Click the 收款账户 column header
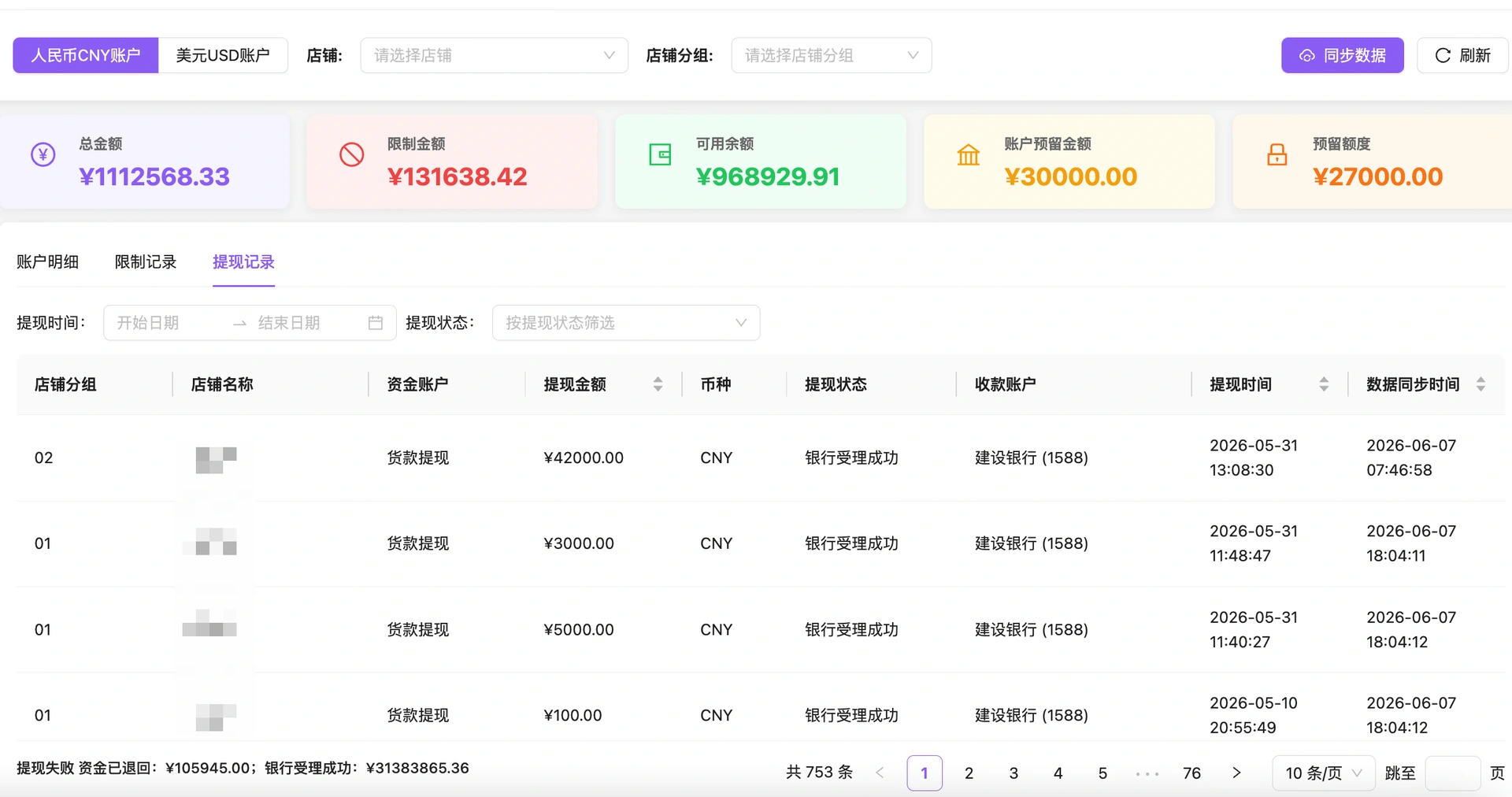 [x=1006, y=384]
